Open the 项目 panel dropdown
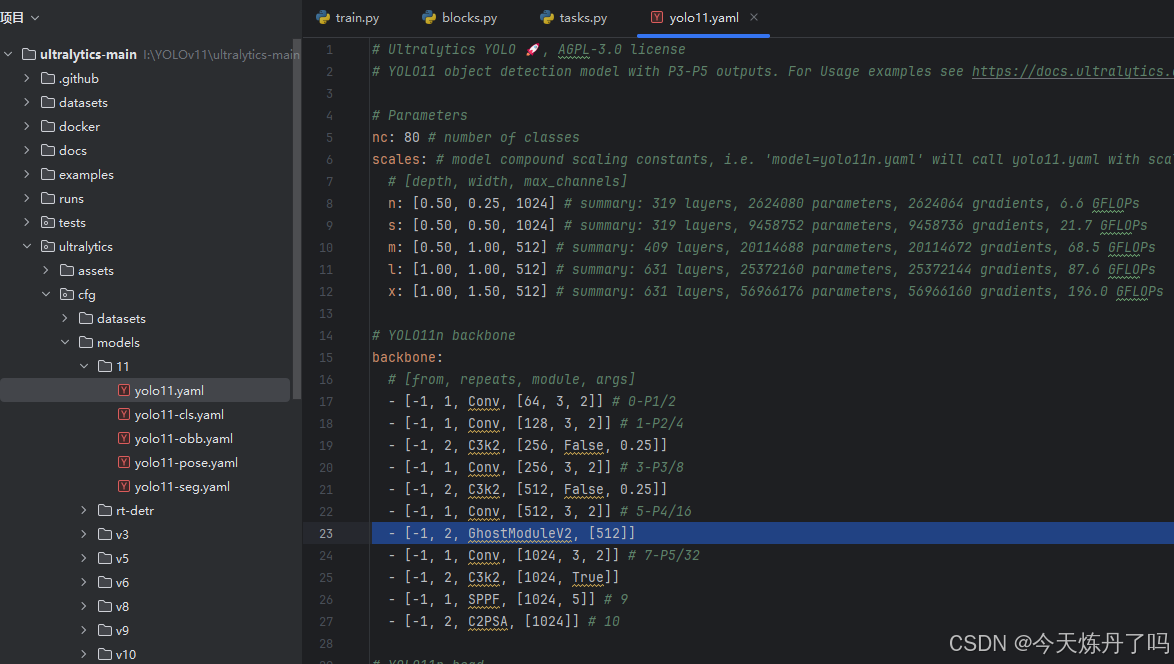 (x=33, y=16)
